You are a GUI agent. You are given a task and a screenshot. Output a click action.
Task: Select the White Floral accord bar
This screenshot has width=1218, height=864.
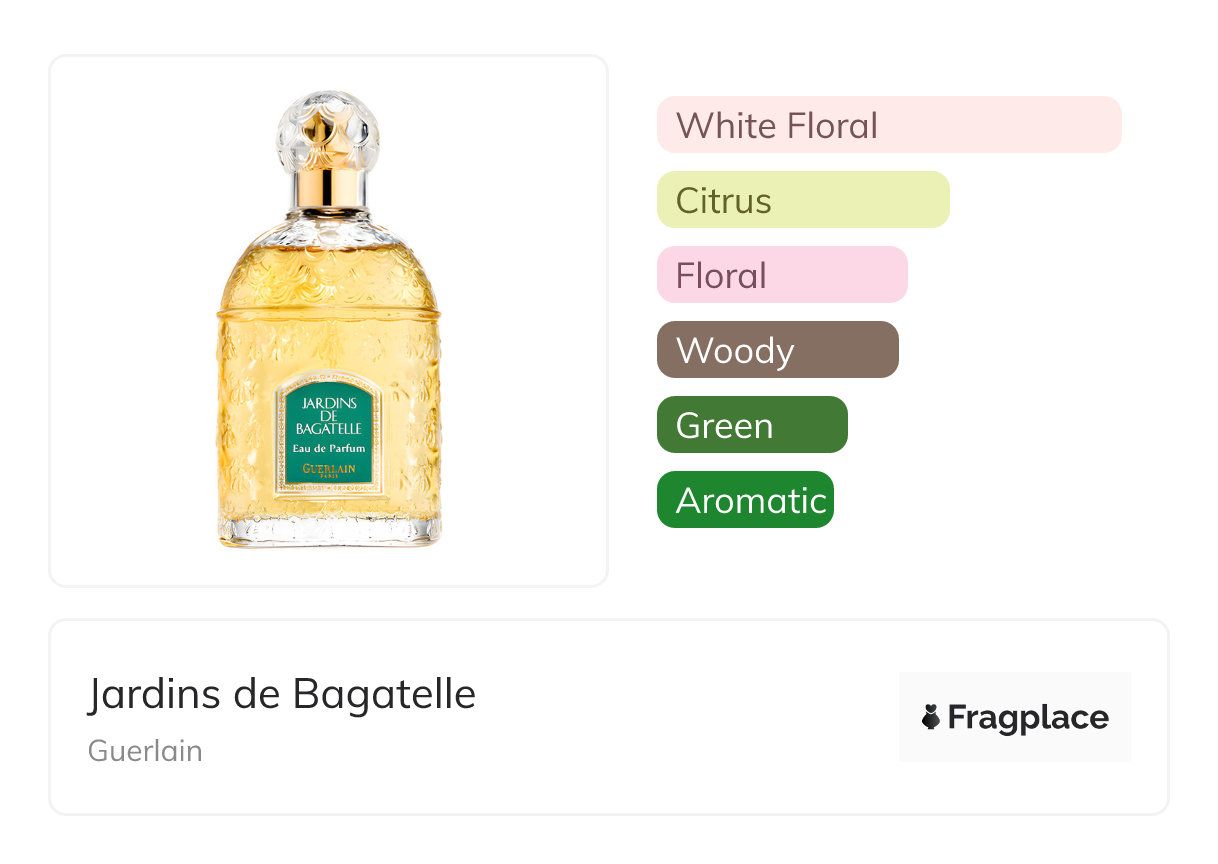(x=888, y=125)
